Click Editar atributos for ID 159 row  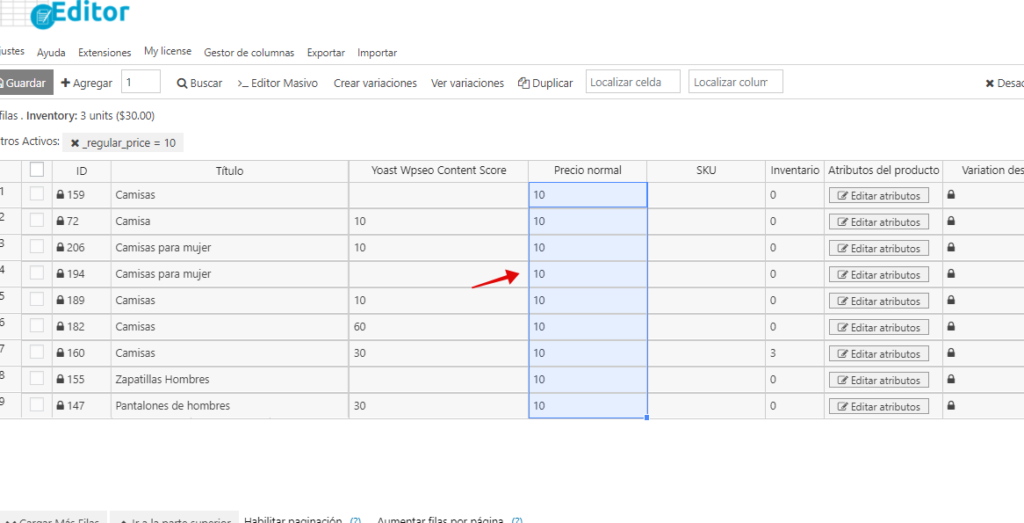(878, 196)
